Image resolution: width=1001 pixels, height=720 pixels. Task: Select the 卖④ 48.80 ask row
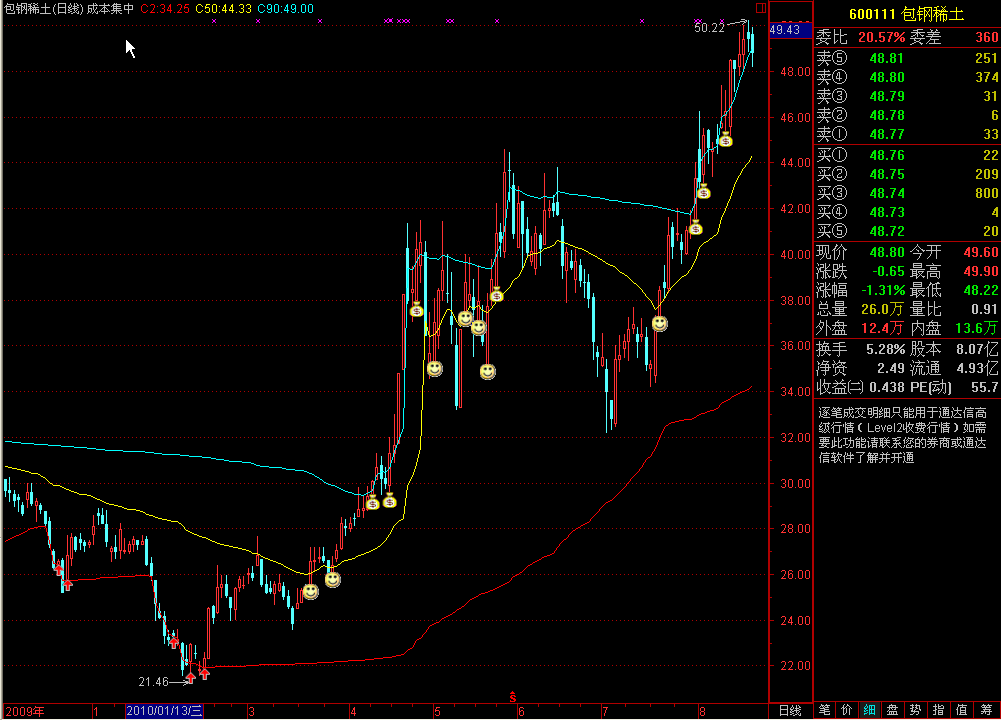pos(907,77)
